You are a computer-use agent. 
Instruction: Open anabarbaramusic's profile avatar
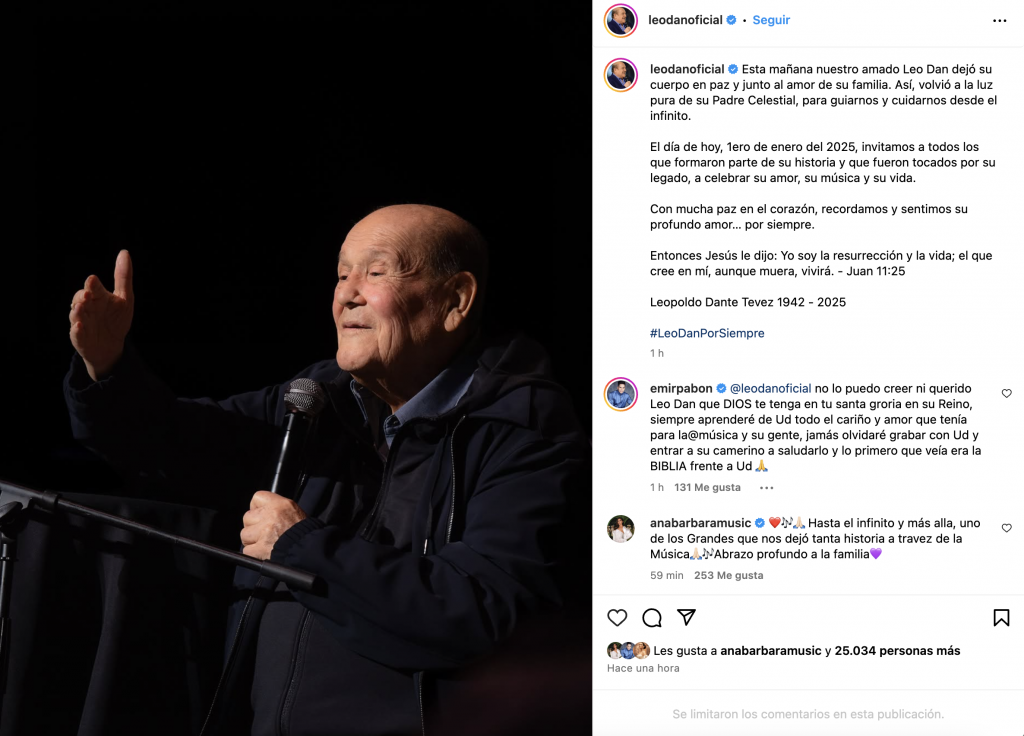pos(620,529)
